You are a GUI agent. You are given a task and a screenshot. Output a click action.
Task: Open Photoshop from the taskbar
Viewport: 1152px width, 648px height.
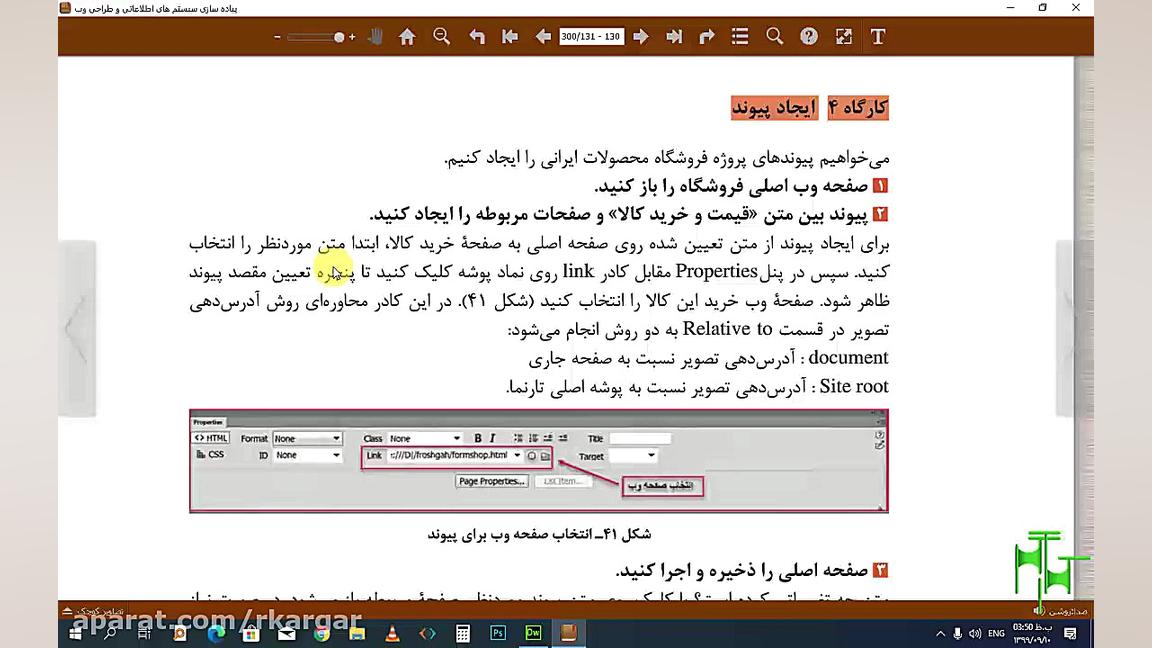point(497,632)
